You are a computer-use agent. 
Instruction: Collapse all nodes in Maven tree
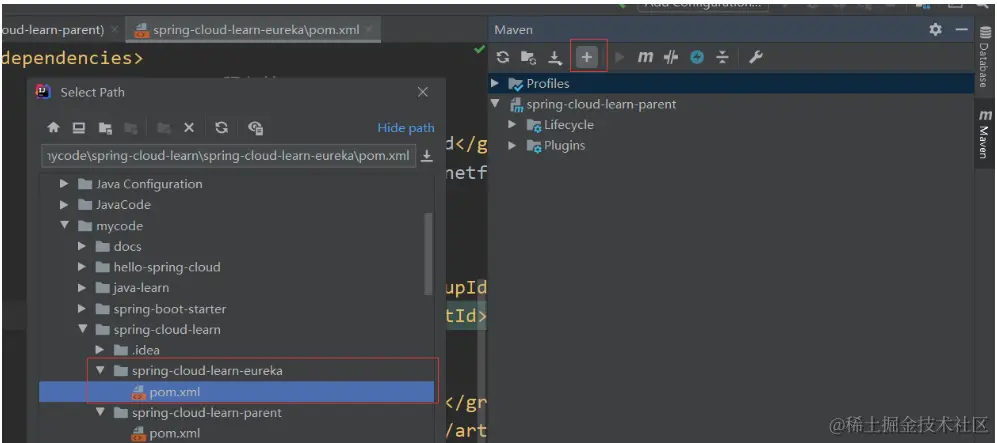tap(722, 57)
